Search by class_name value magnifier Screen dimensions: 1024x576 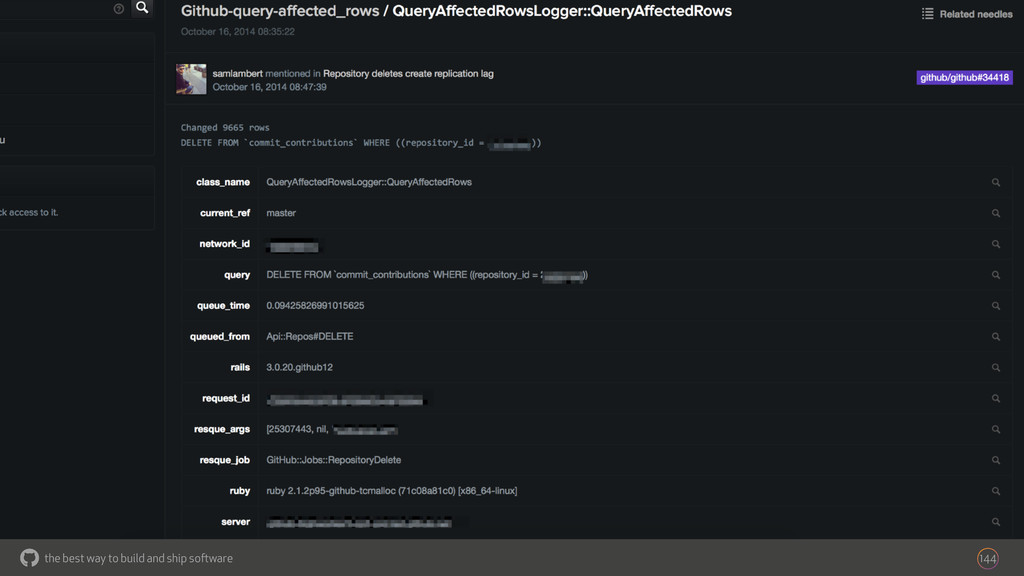(995, 182)
